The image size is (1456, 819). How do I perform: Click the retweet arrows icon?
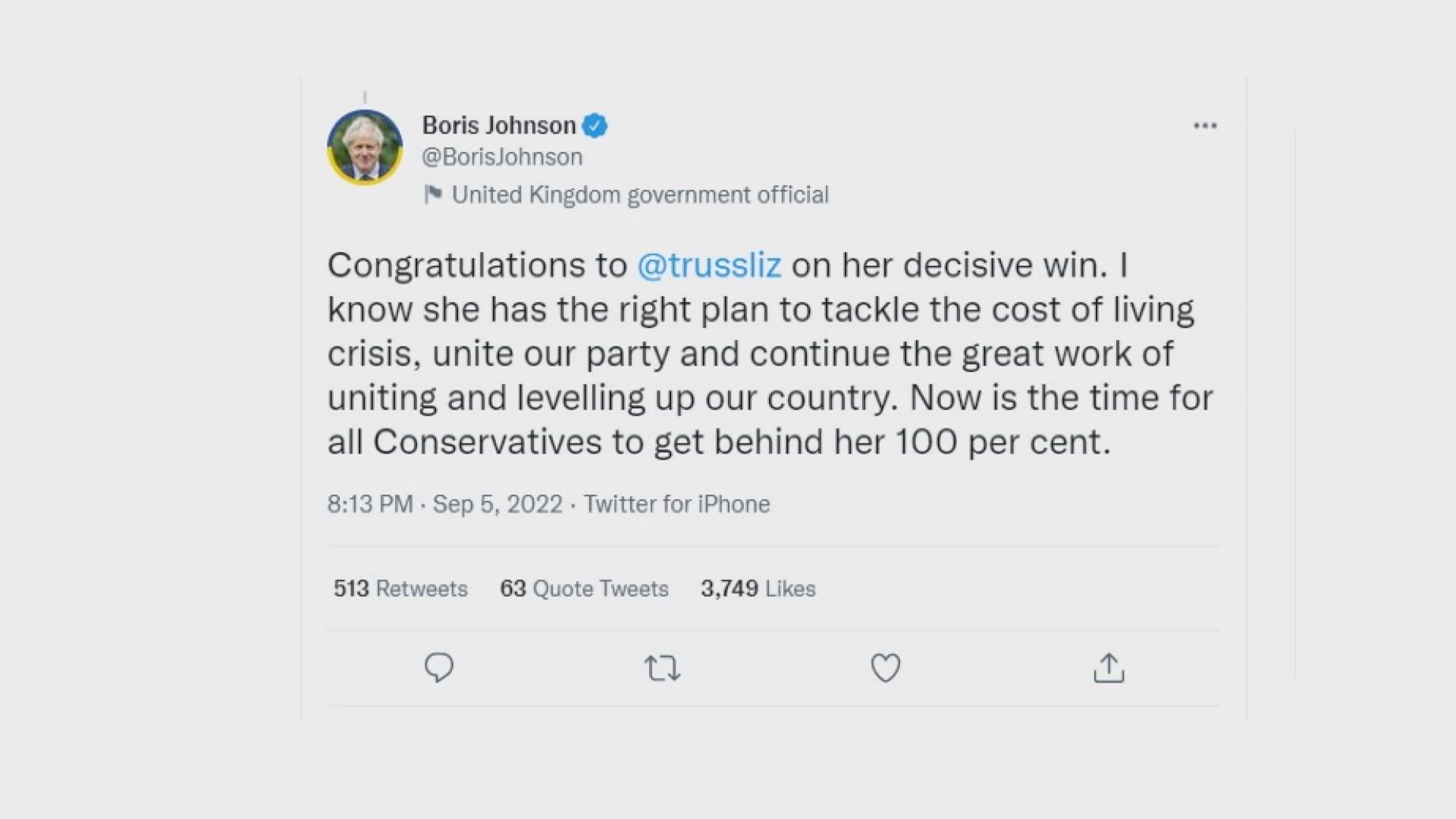pyautogui.click(x=662, y=668)
